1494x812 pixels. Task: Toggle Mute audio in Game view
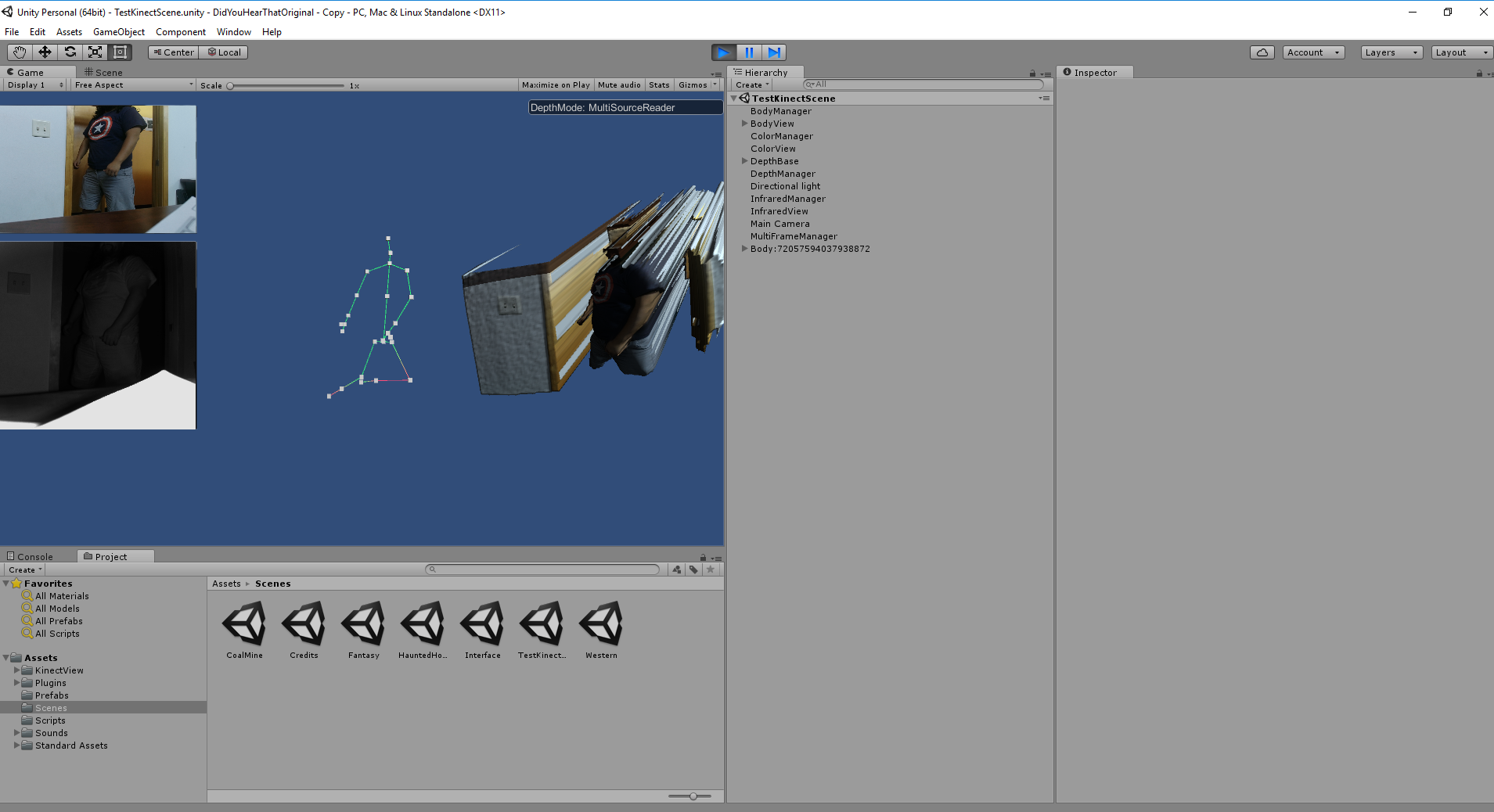tap(619, 85)
